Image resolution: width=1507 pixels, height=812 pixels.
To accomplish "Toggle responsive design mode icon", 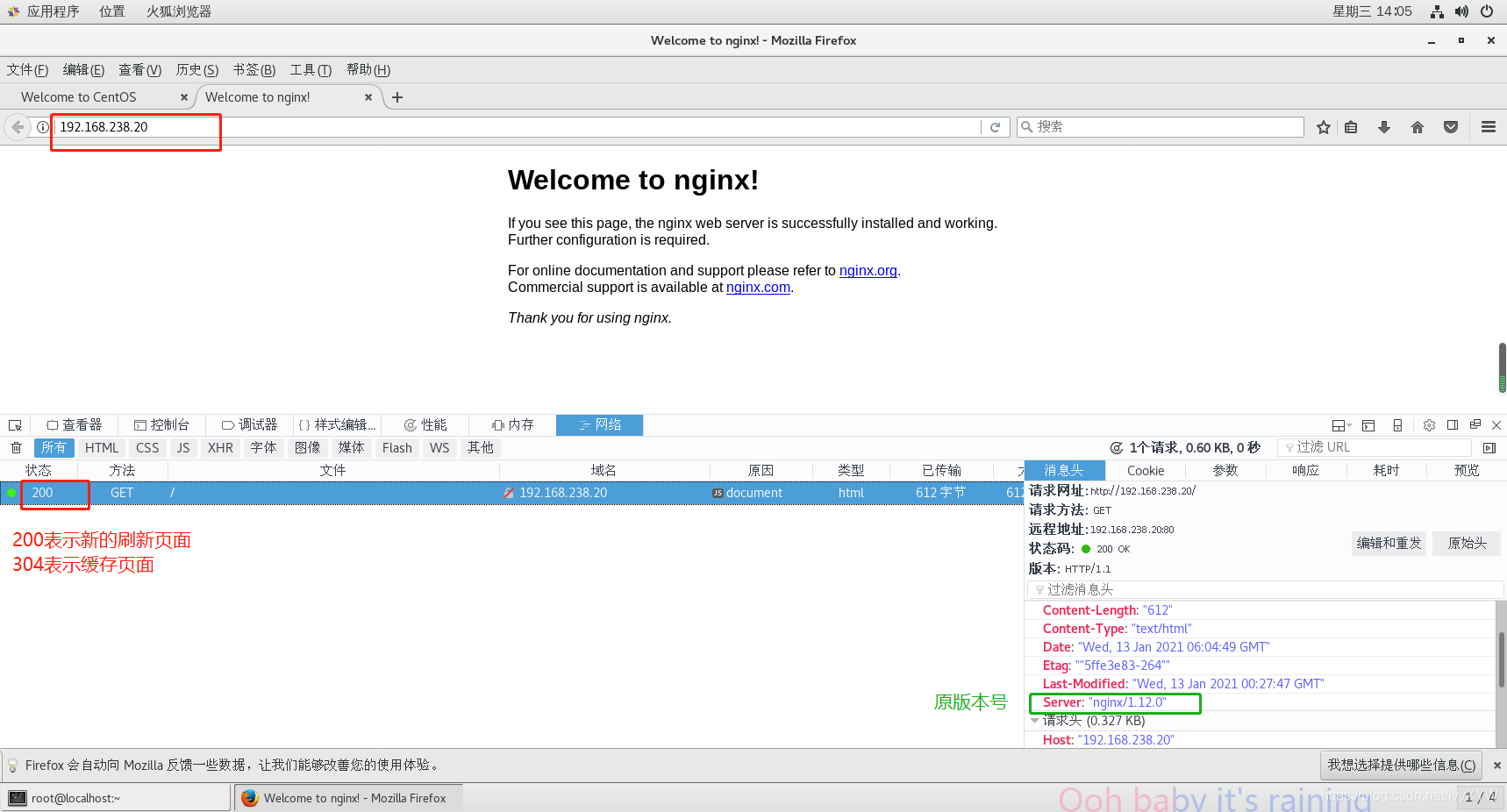I will click(1397, 425).
